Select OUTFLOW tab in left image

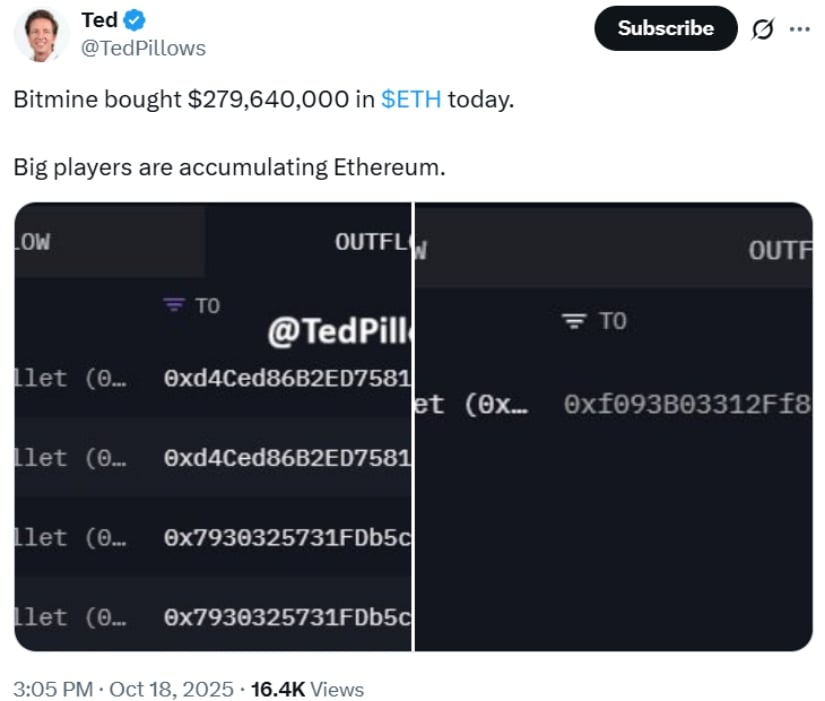(372, 241)
